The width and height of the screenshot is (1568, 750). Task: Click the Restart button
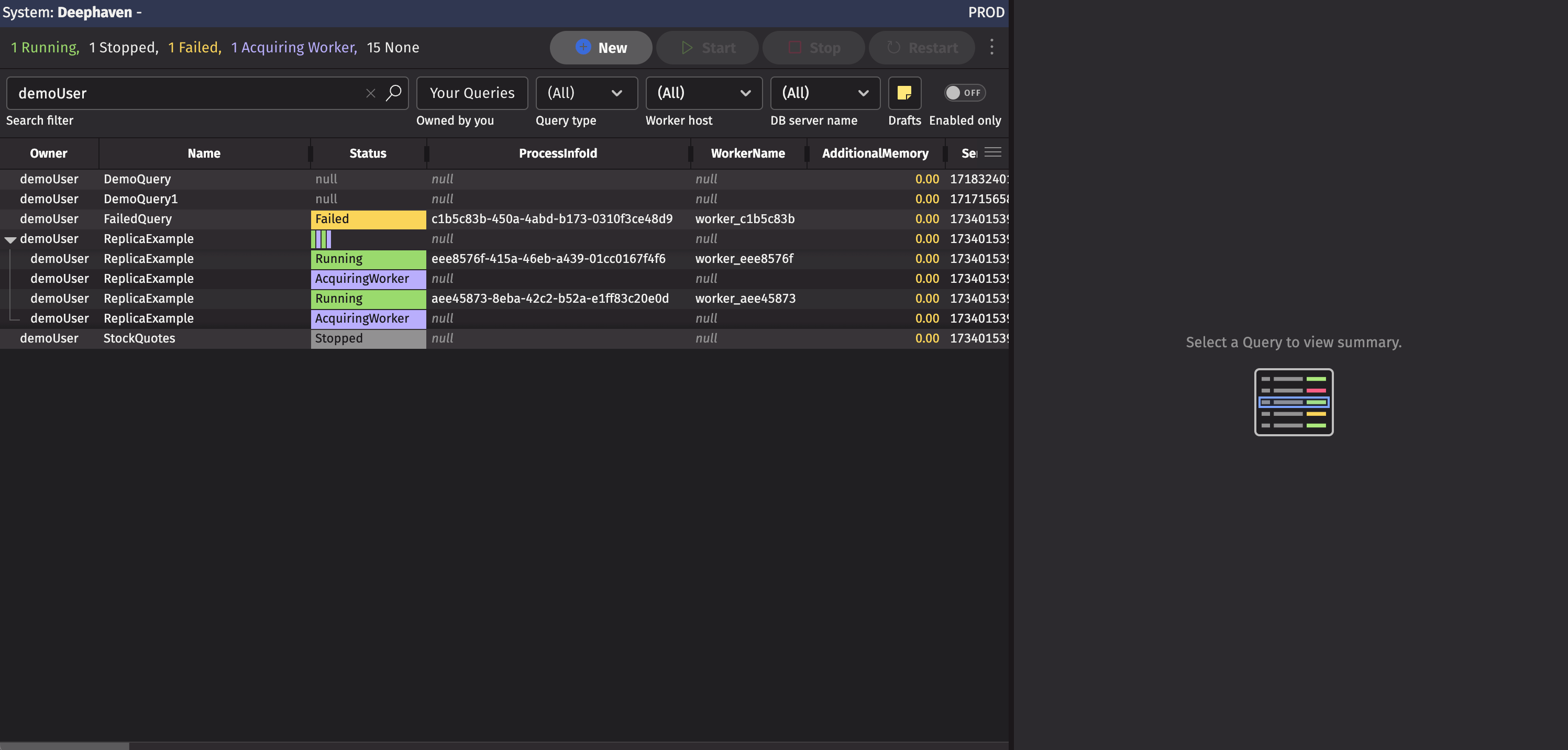922,48
